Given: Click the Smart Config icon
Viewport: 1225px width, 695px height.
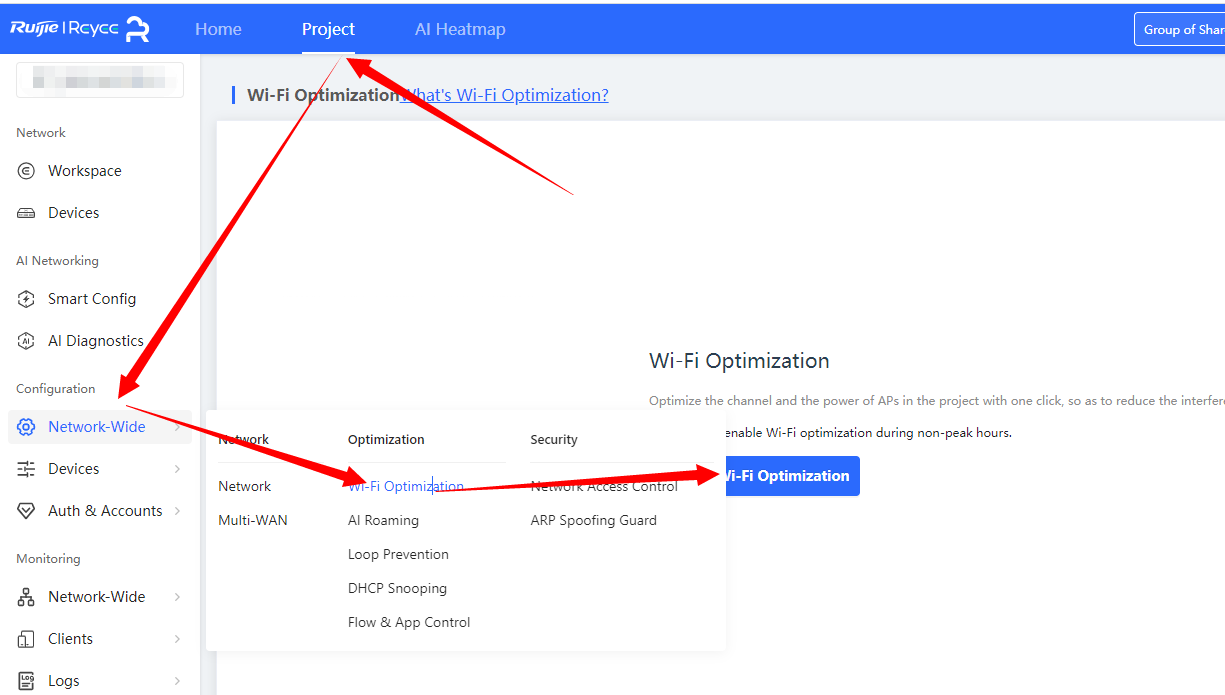Looking at the screenshot, I should pyautogui.click(x=27, y=299).
